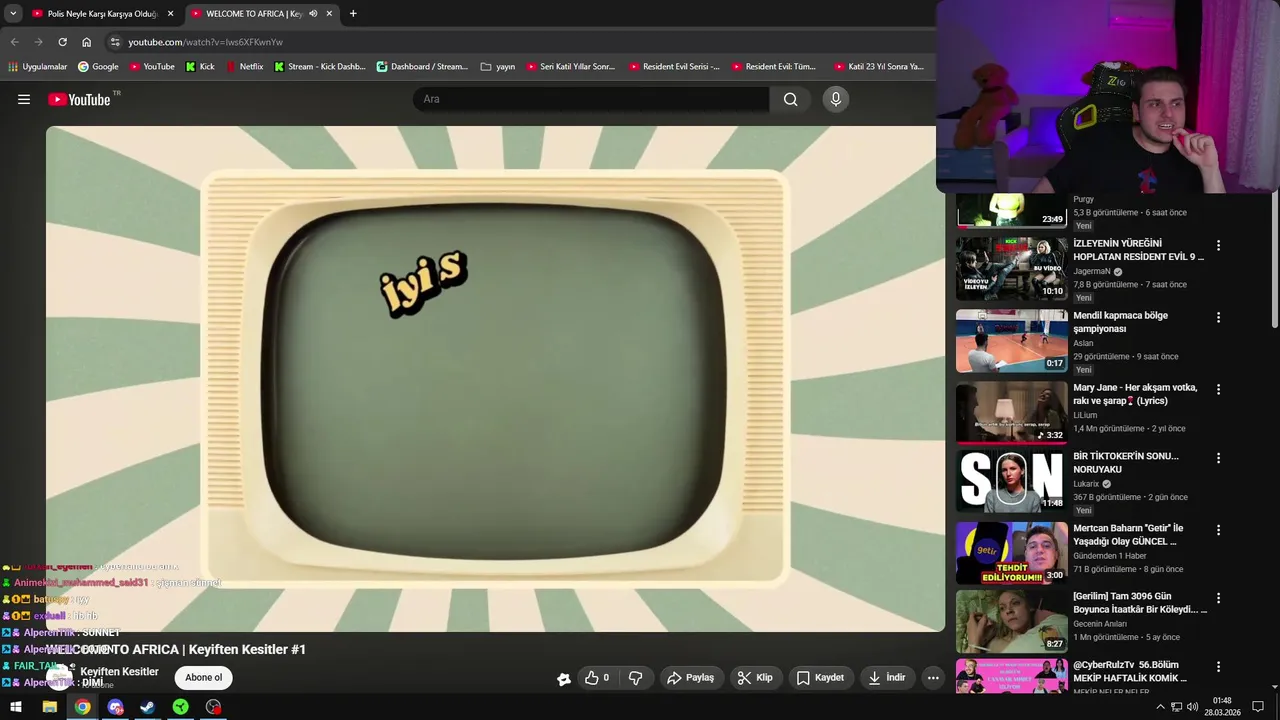Image resolution: width=1280 pixels, height=720 pixels.
Task: Focus the YouTube 'Ara' search field
Action: click(591, 99)
